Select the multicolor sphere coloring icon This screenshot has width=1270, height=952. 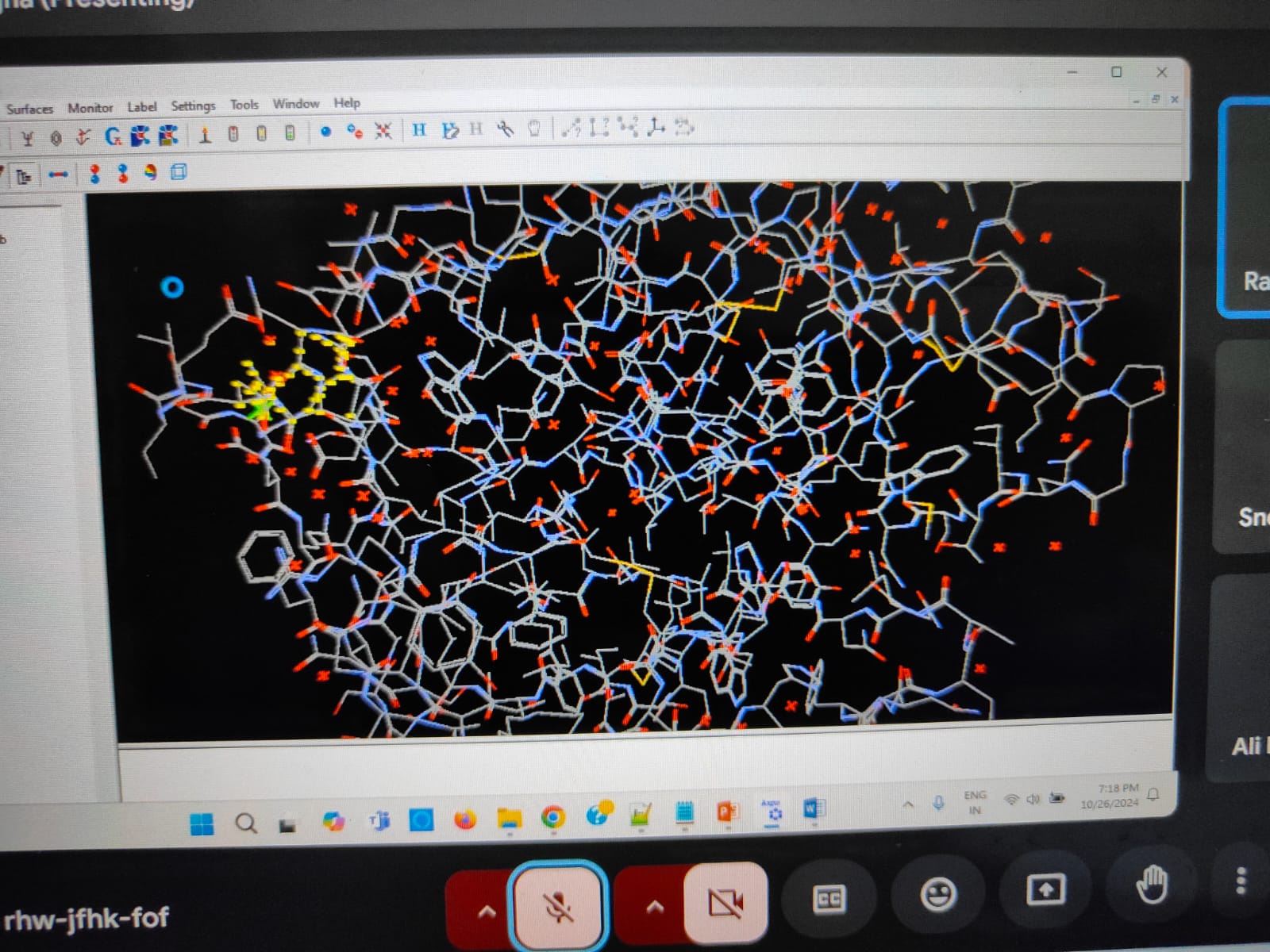coord(150,172)
